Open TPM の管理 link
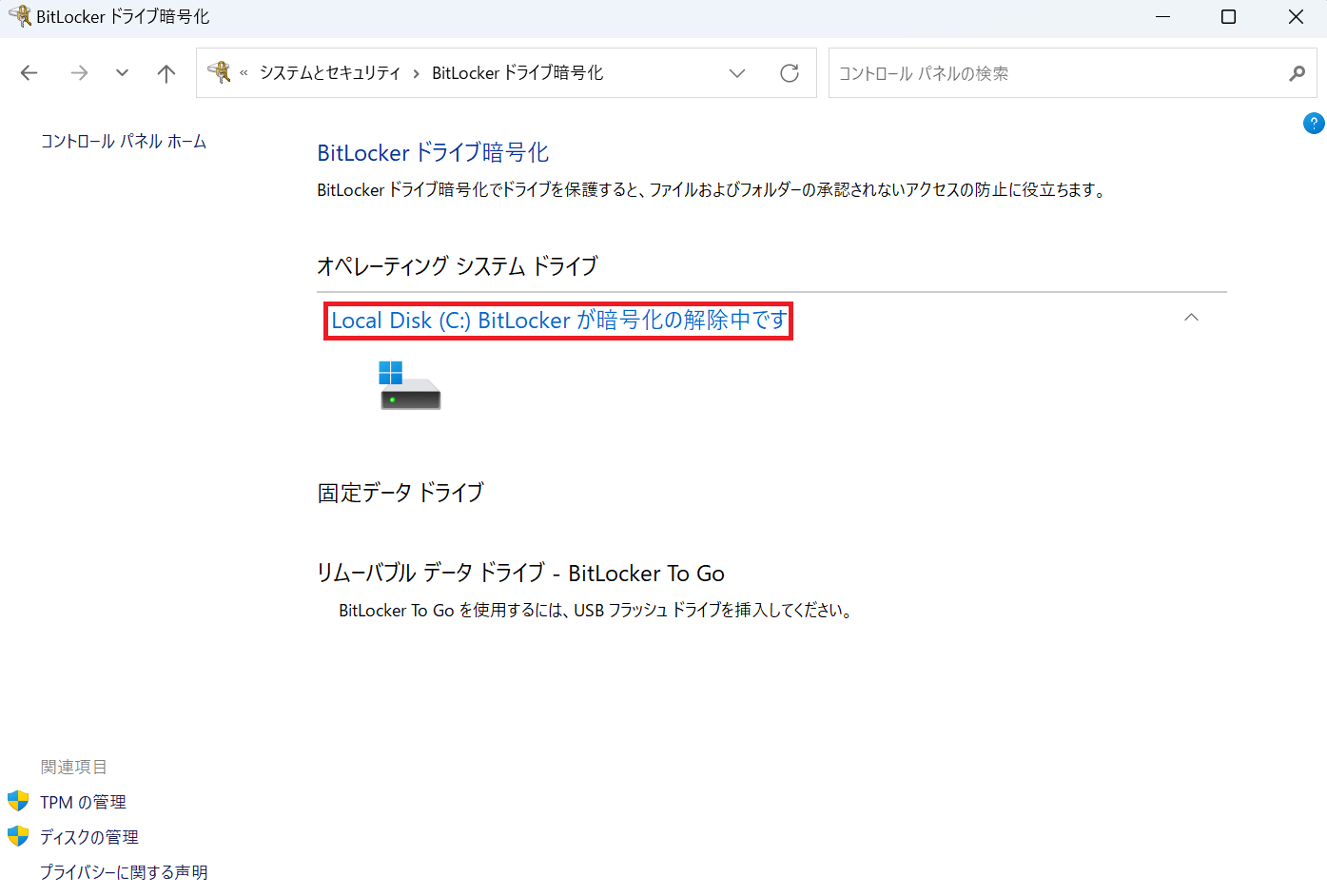 (x=83, y=803)
